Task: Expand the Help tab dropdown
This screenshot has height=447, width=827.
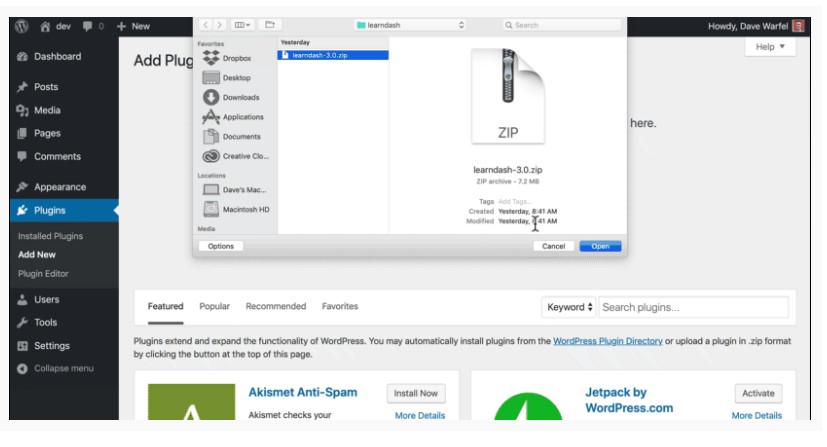Action: click(770, 47)
